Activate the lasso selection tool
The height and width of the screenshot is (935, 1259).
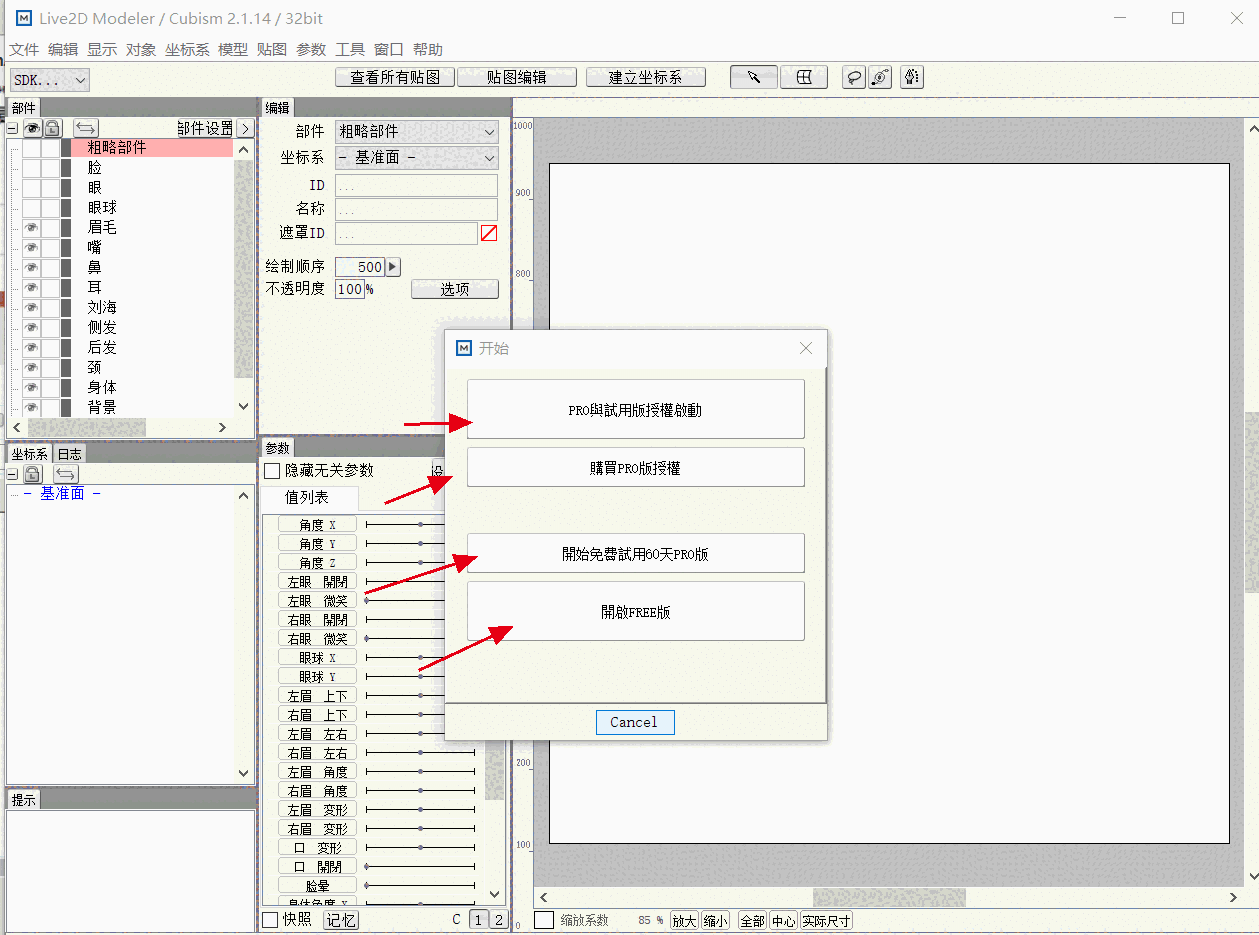[x=853, y=78]
